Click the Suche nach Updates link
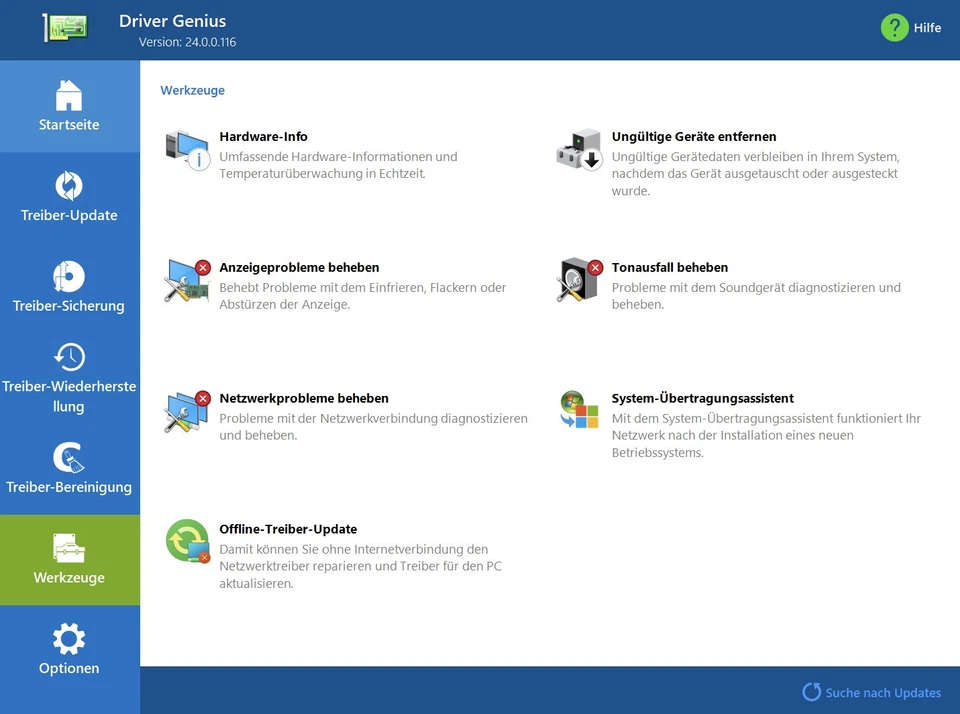 coord(872,692)
